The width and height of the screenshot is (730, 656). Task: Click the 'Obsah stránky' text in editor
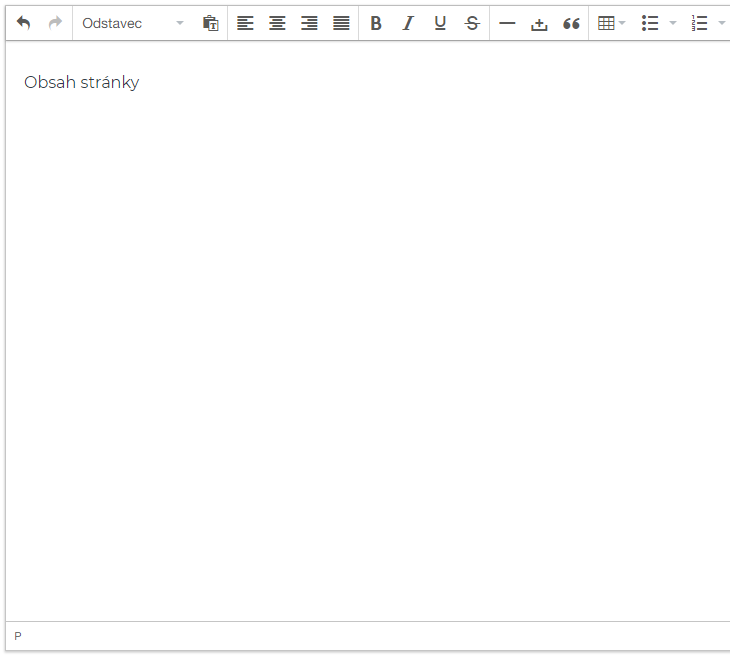tap(81, 82)
